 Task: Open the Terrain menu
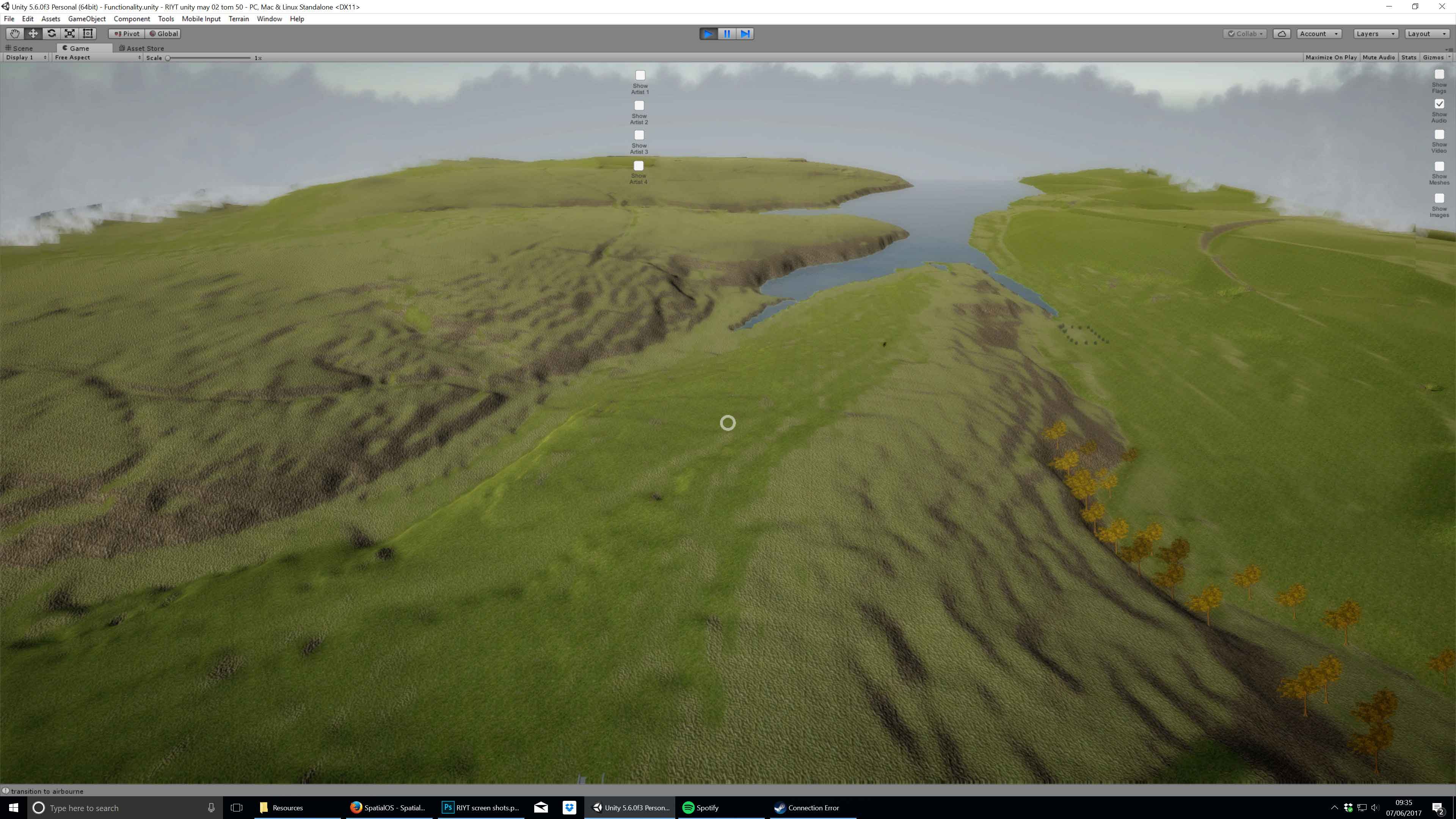(x=238, y=19)
